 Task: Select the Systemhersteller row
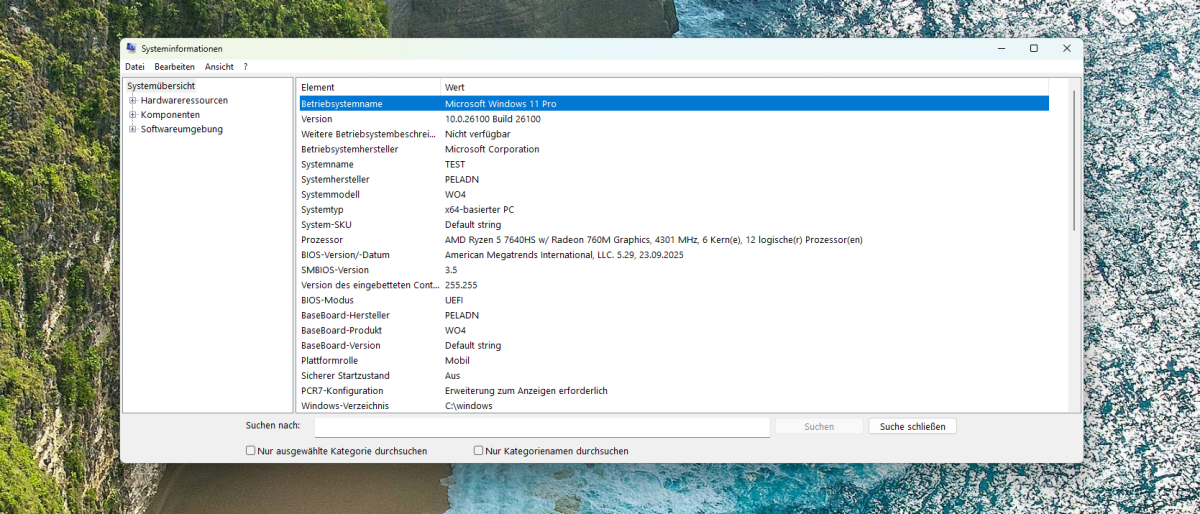(x=673, y=179)
